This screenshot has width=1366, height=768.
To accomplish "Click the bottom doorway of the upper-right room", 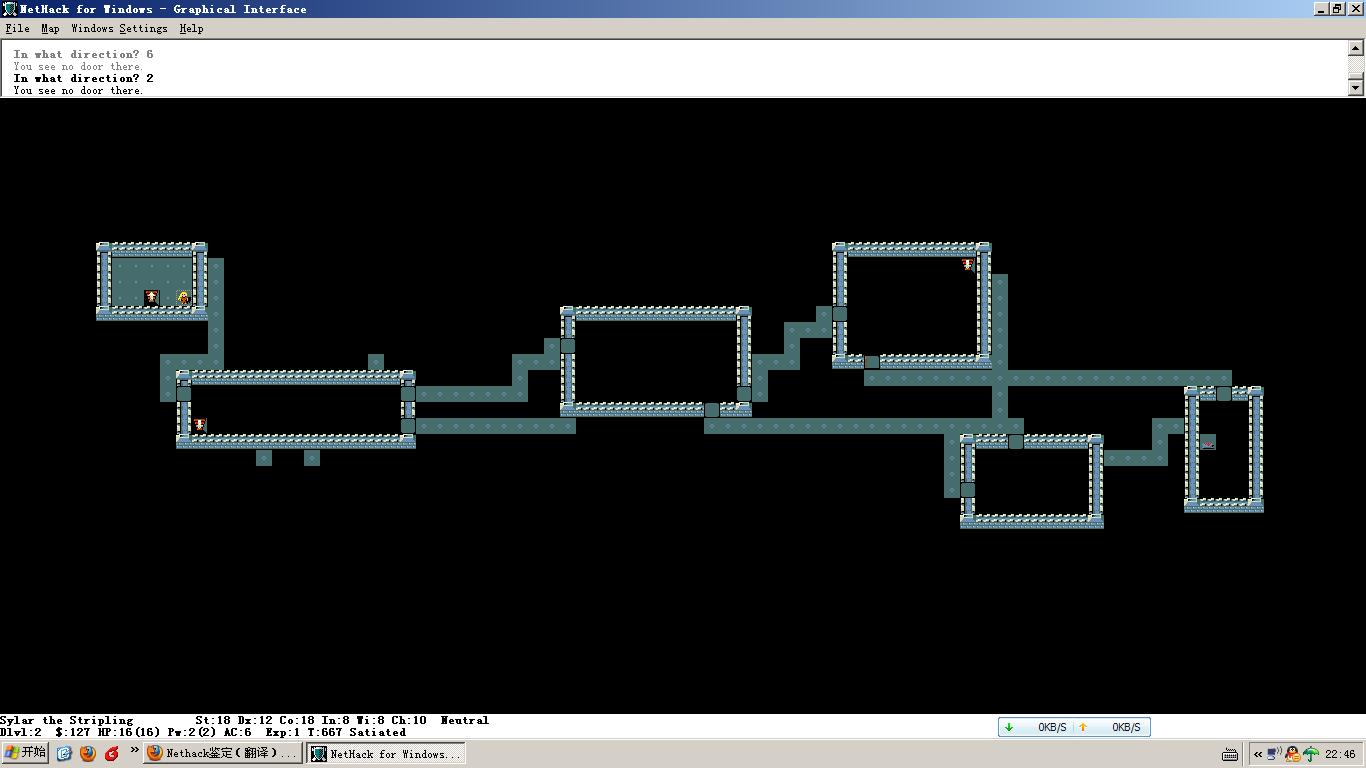I will (x=872, y=362).
